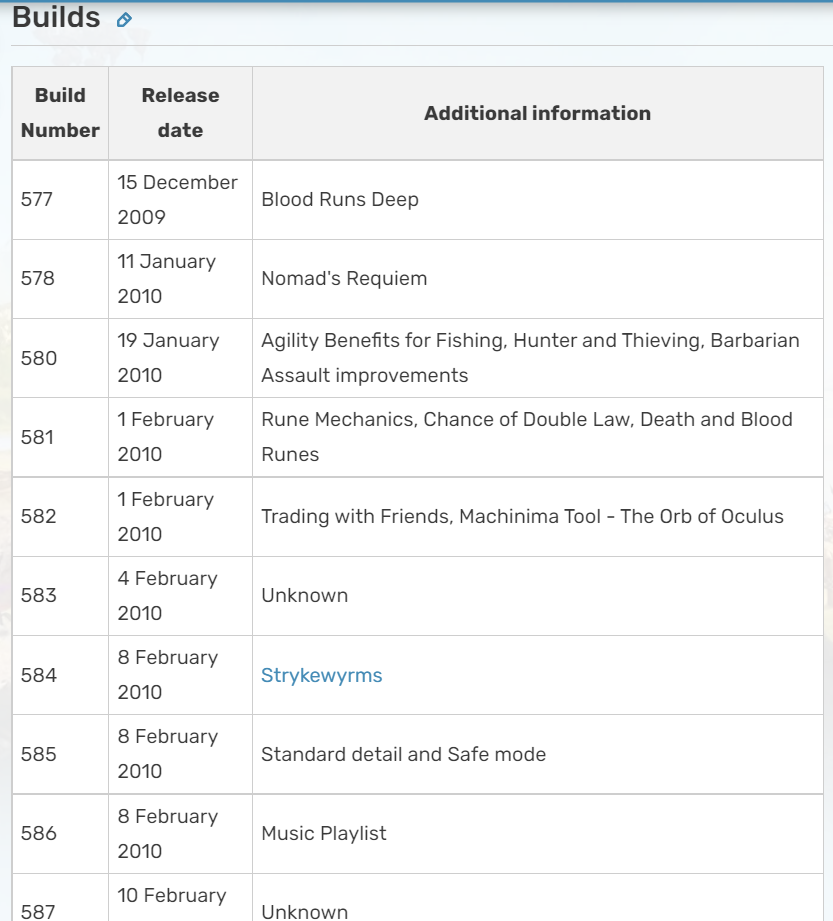Click the Release date column header
Viewport: 833px width, 921px height.
(180, 113)
